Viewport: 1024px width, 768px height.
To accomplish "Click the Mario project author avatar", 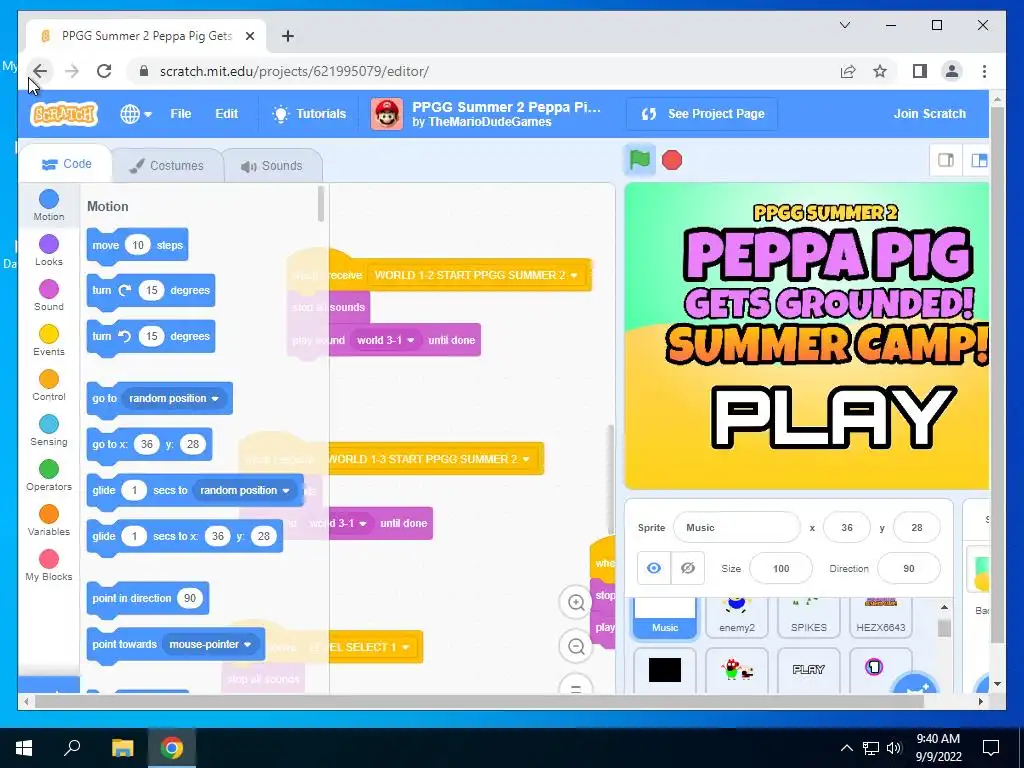I will pos(387,114).
